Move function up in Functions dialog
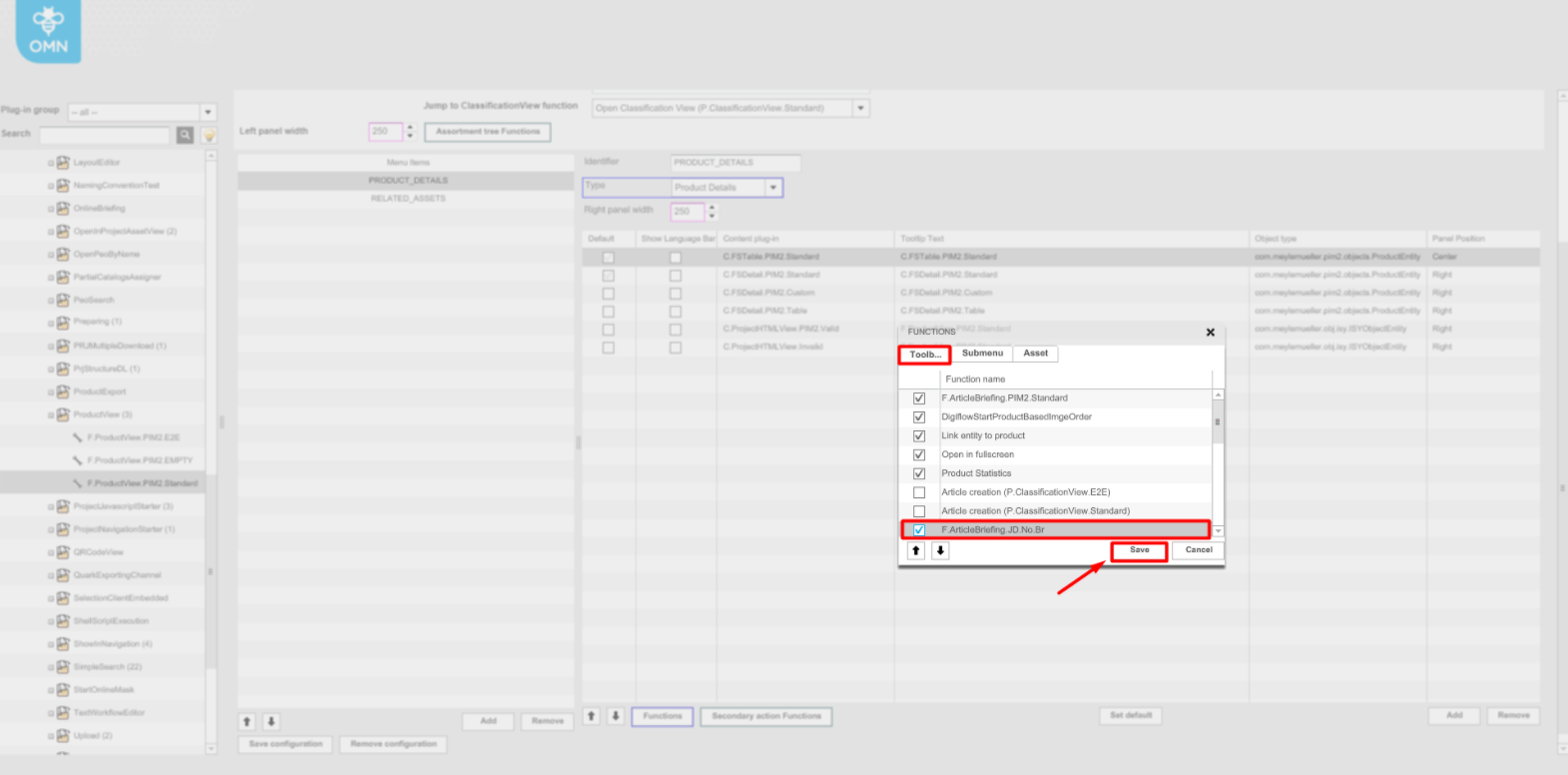The width and height of the screenshot is (1568, 775). (x=915, y=550)
